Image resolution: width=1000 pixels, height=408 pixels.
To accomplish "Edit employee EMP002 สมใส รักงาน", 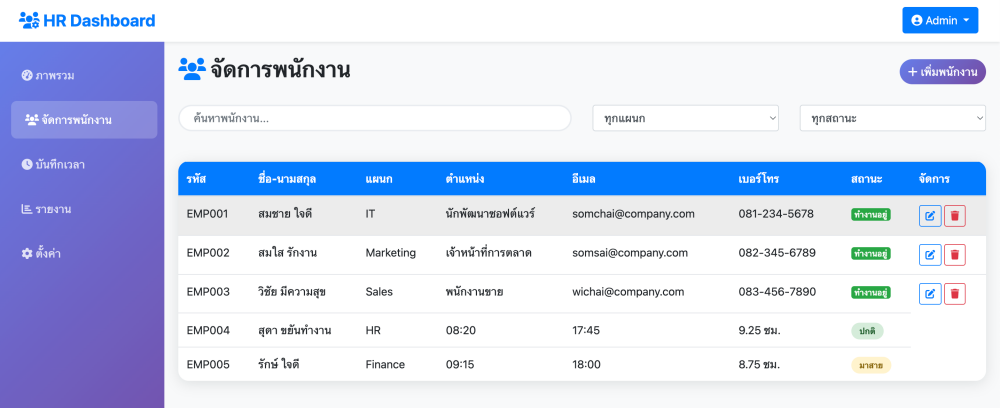I will click(x=930, y=255).
